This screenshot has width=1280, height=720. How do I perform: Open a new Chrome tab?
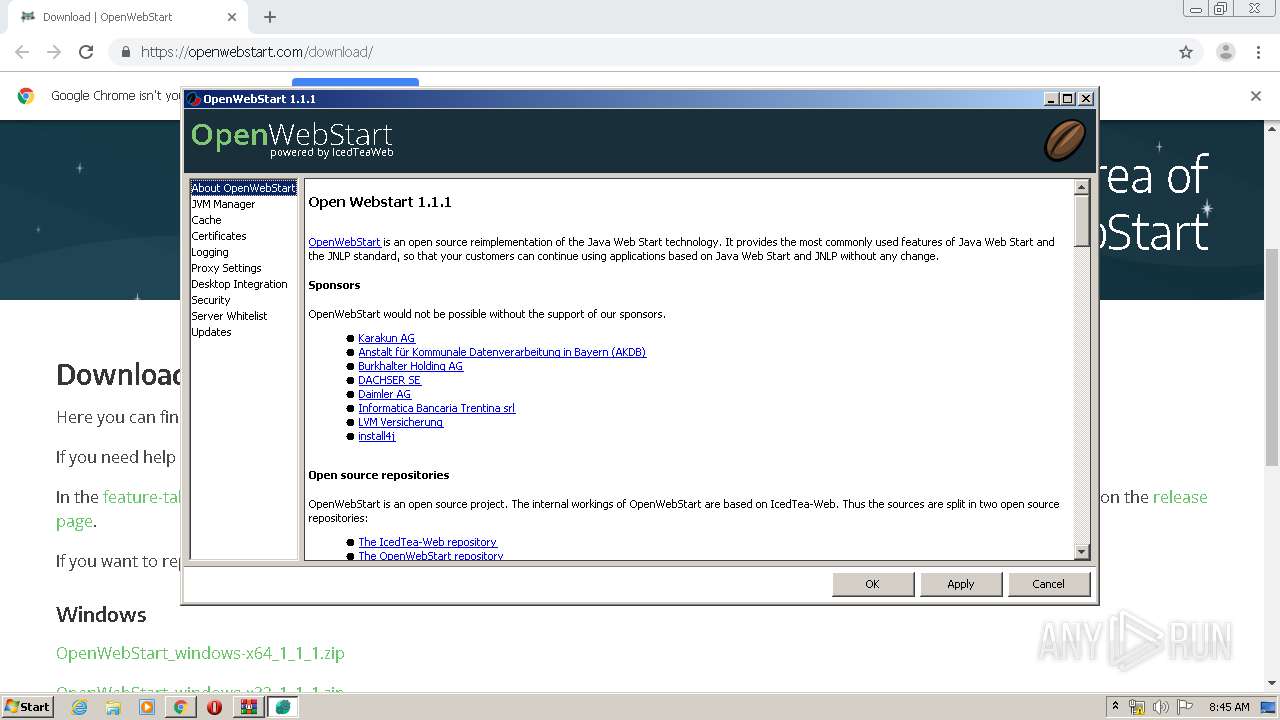(270, 17)
